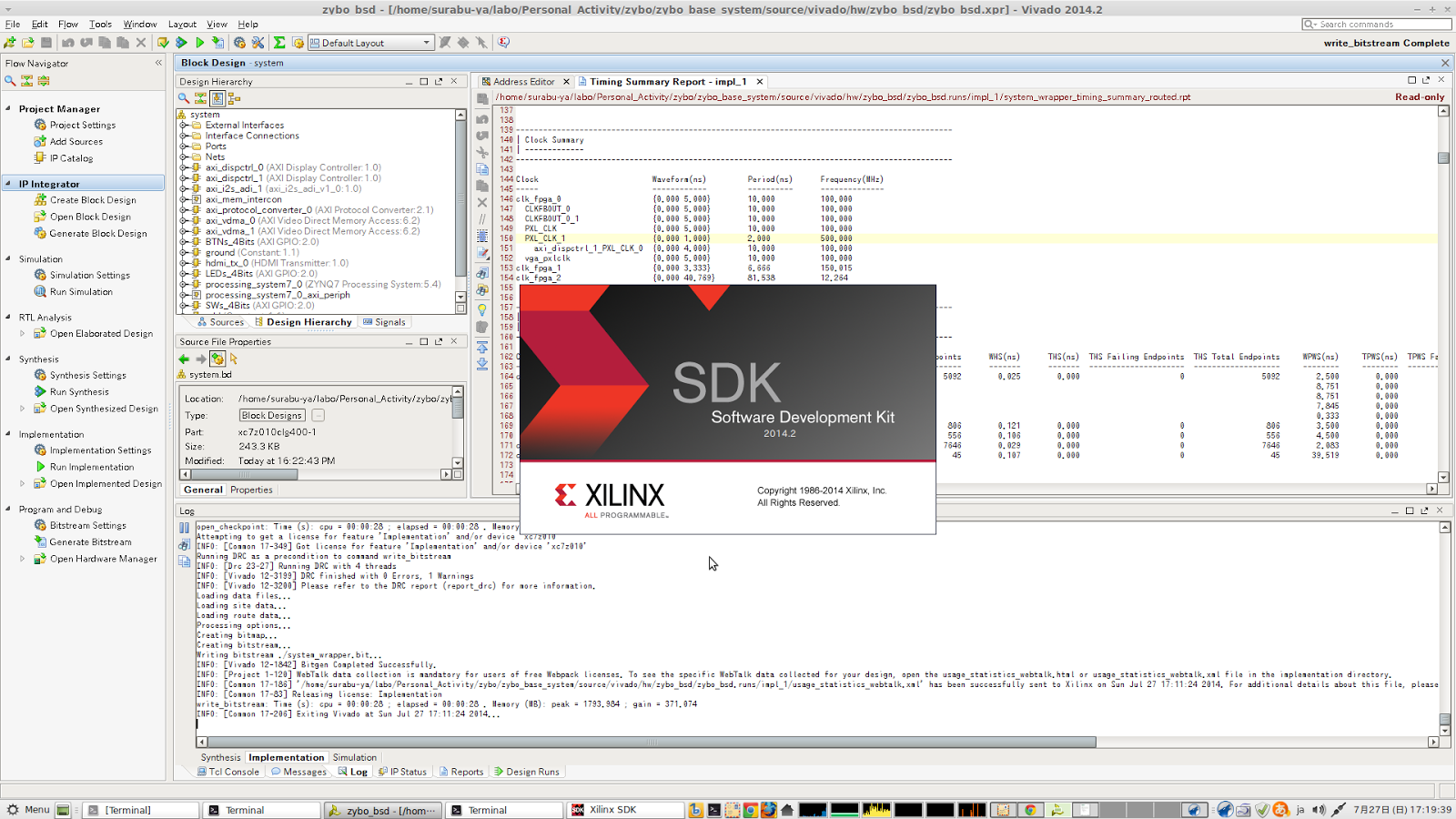Open Xilinx SDK from the taskbar
The height and width of the screenshot is (819, 1456).
(626, 810)
